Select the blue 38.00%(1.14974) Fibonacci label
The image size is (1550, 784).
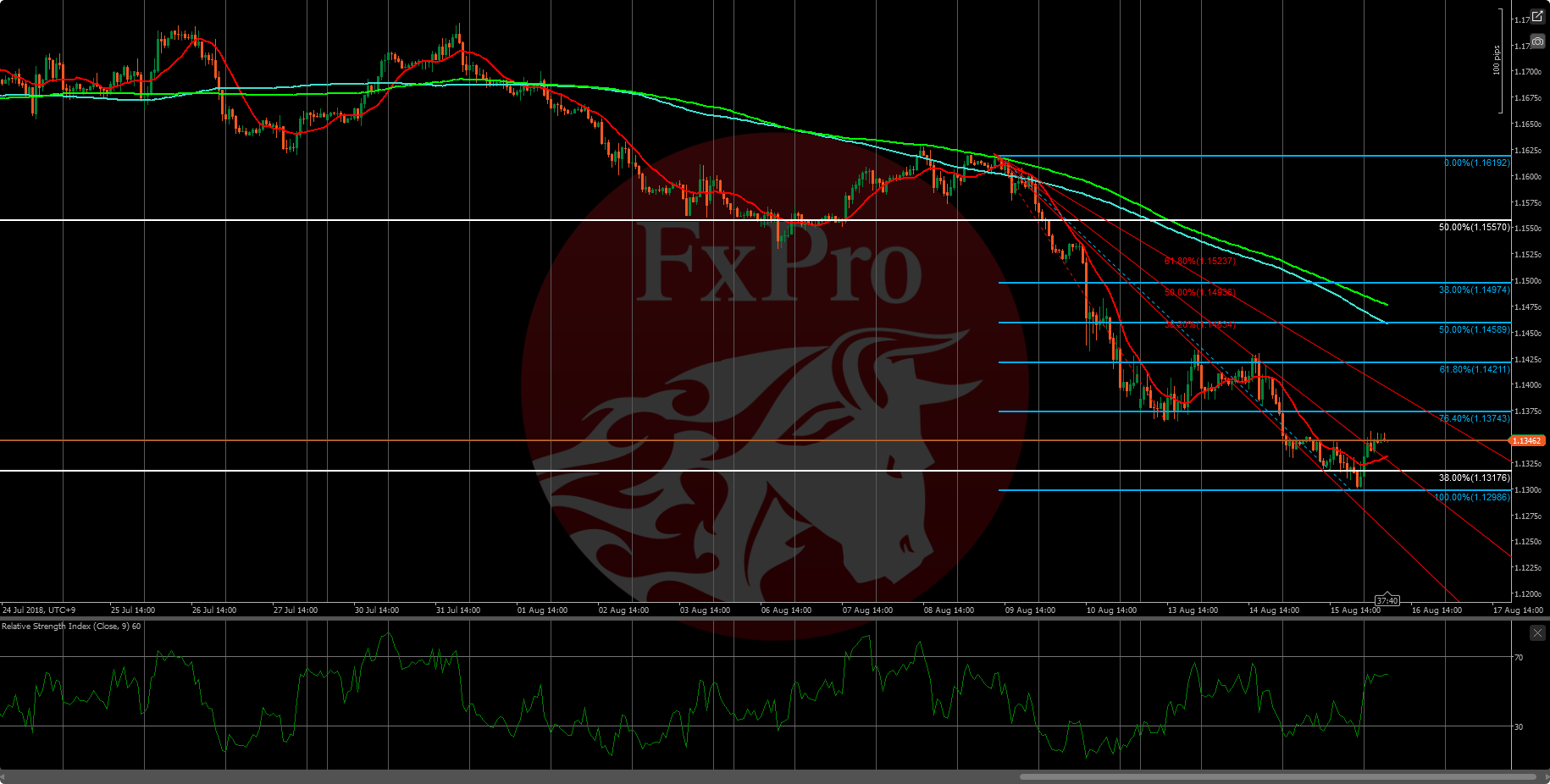click(1475, 290)
